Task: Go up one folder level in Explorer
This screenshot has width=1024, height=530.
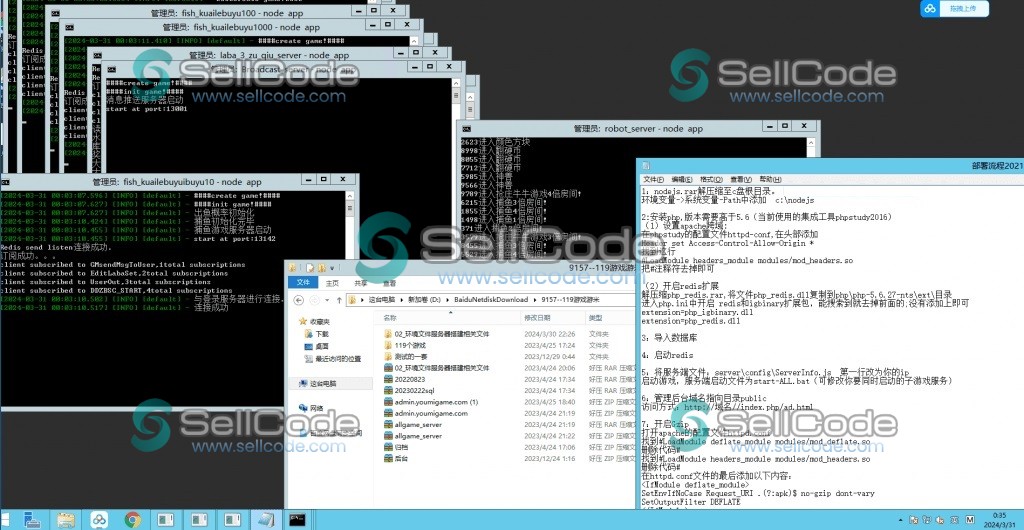Action: 340,300
